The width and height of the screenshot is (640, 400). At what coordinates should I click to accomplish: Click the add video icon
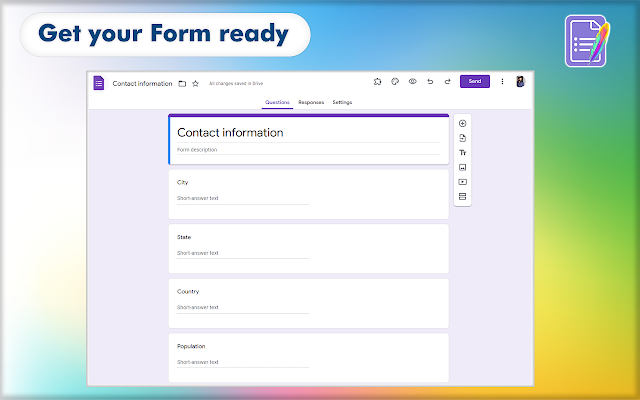(462, 182)
